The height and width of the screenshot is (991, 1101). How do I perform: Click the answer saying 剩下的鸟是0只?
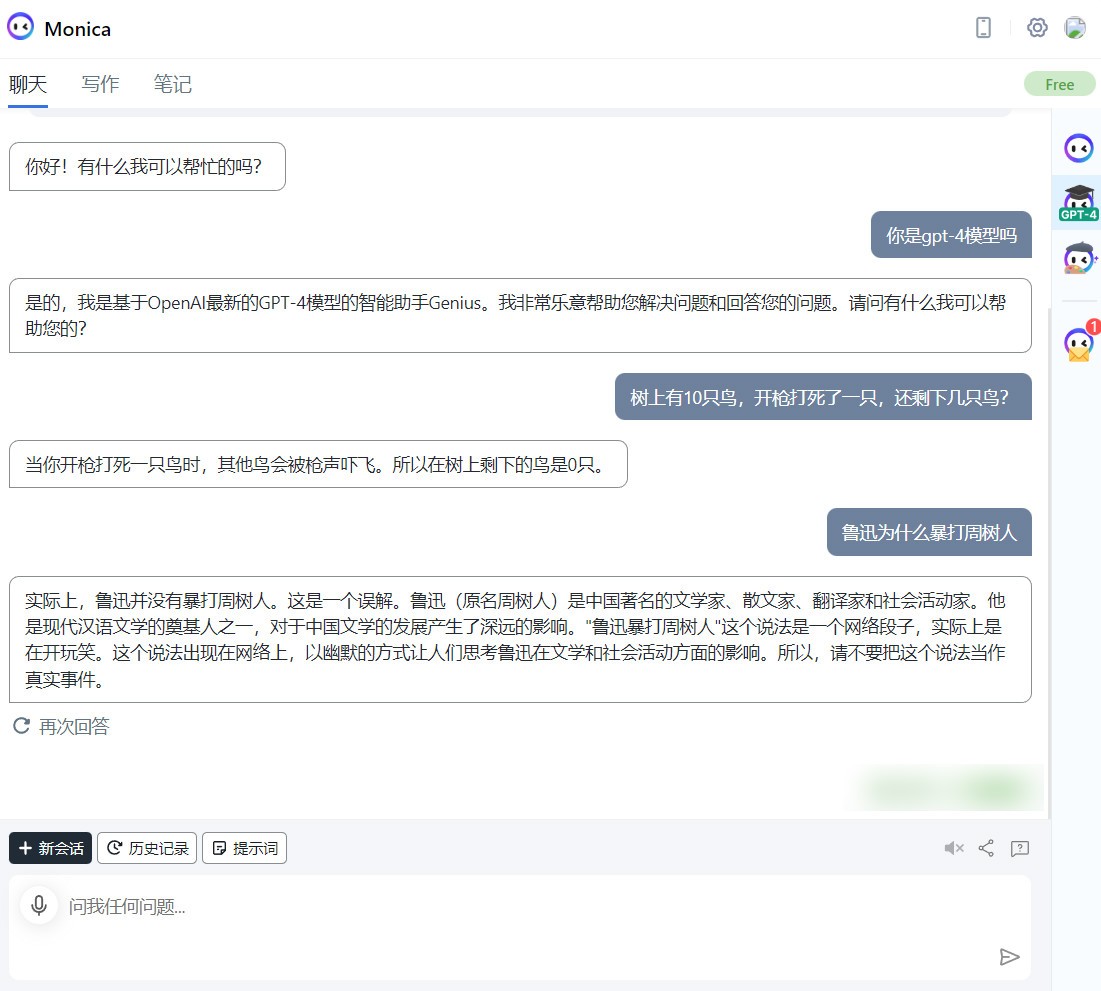tap(318, 464)
